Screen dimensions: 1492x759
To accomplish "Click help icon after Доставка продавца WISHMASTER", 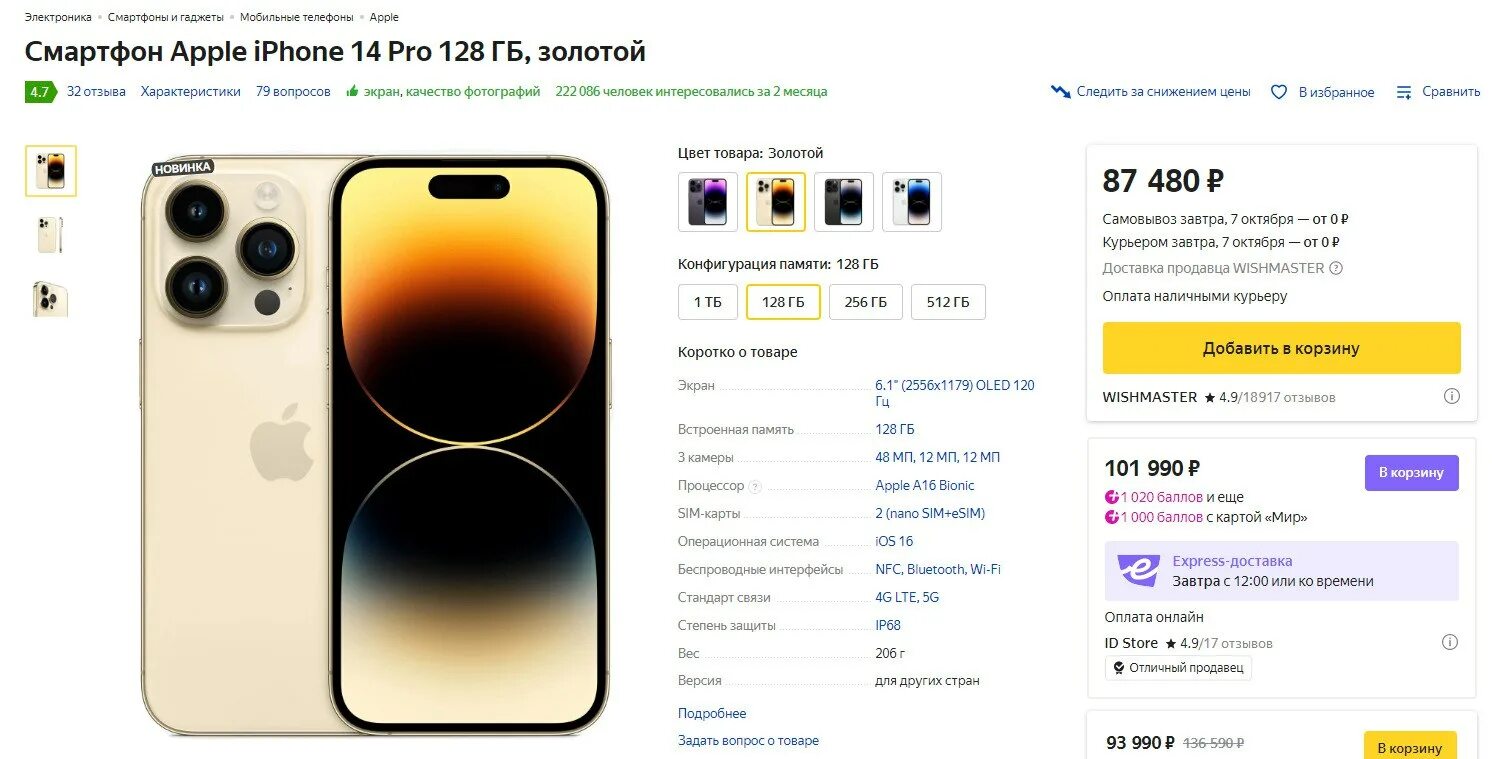I will [x=1336, y=268].
